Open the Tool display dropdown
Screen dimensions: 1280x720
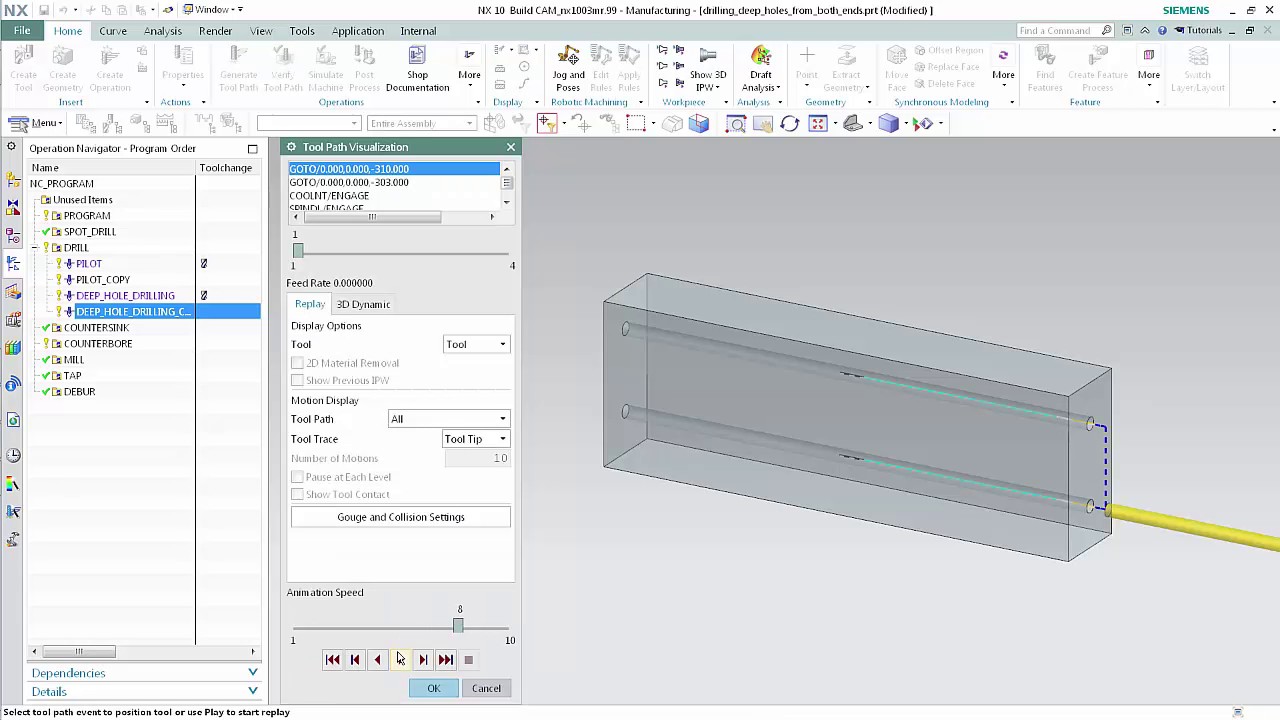click(x=476, y=344)
